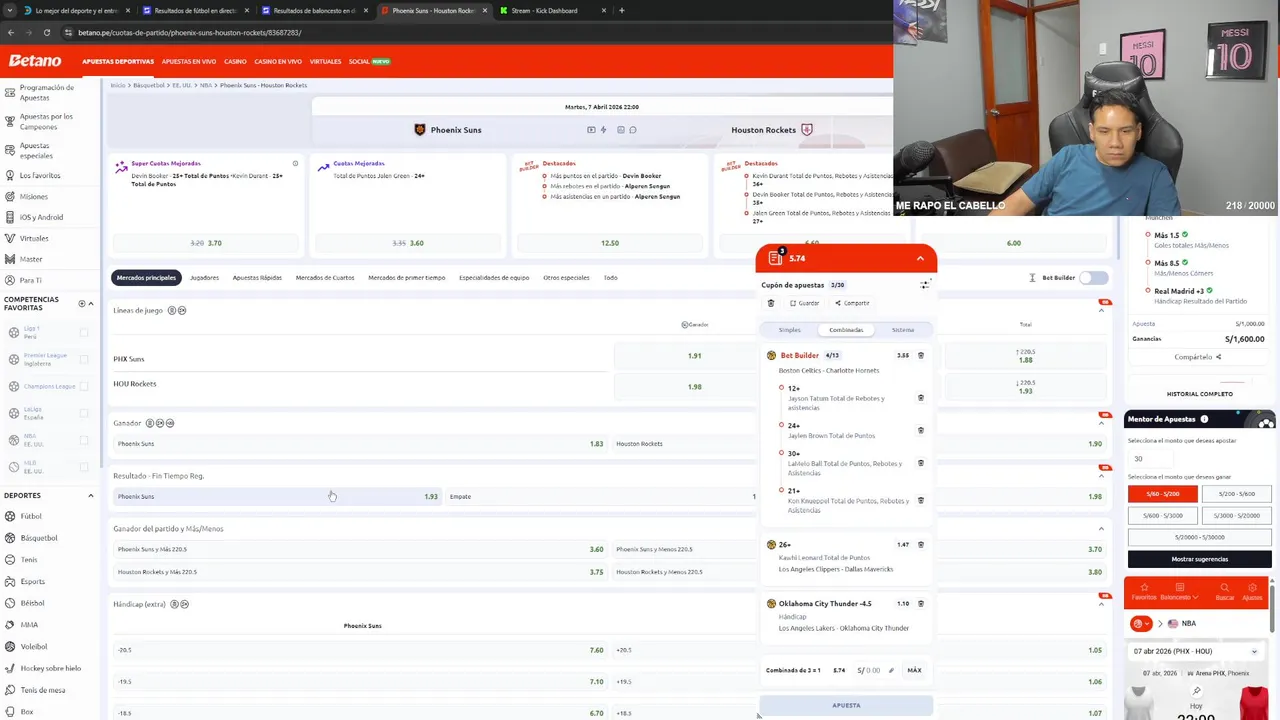Image resolution: width=1280 pixels, height=720 pixels.
Task: Click the Guardar coupon button
Action: tap(804, 303)
